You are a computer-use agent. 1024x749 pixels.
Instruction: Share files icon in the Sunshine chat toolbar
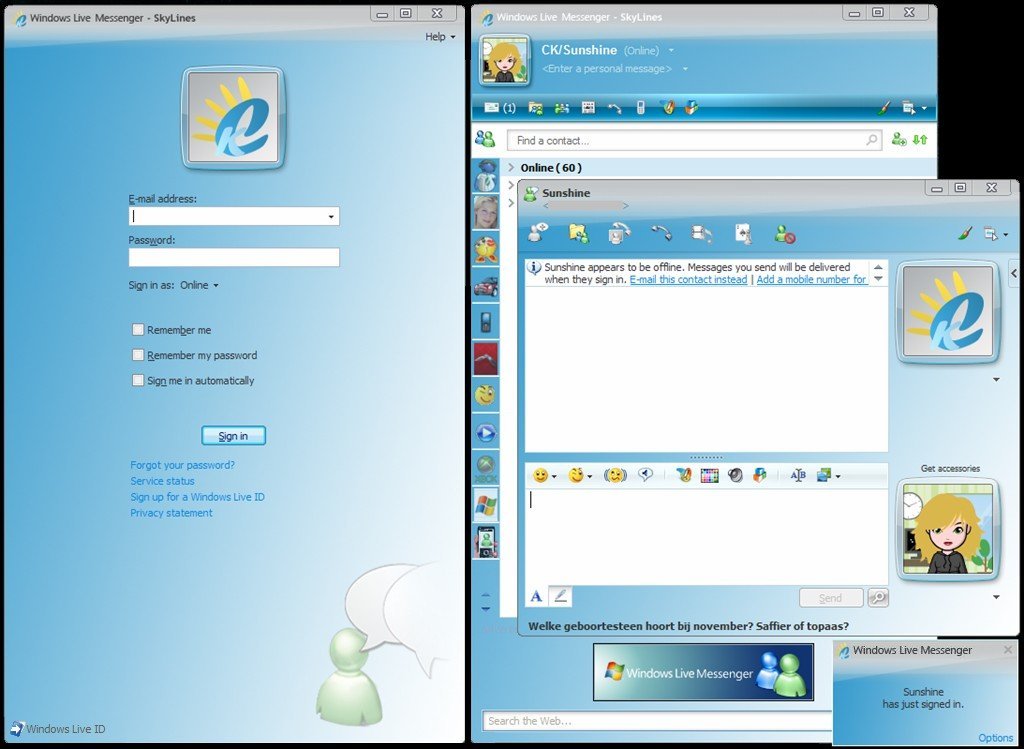[579, 233]
